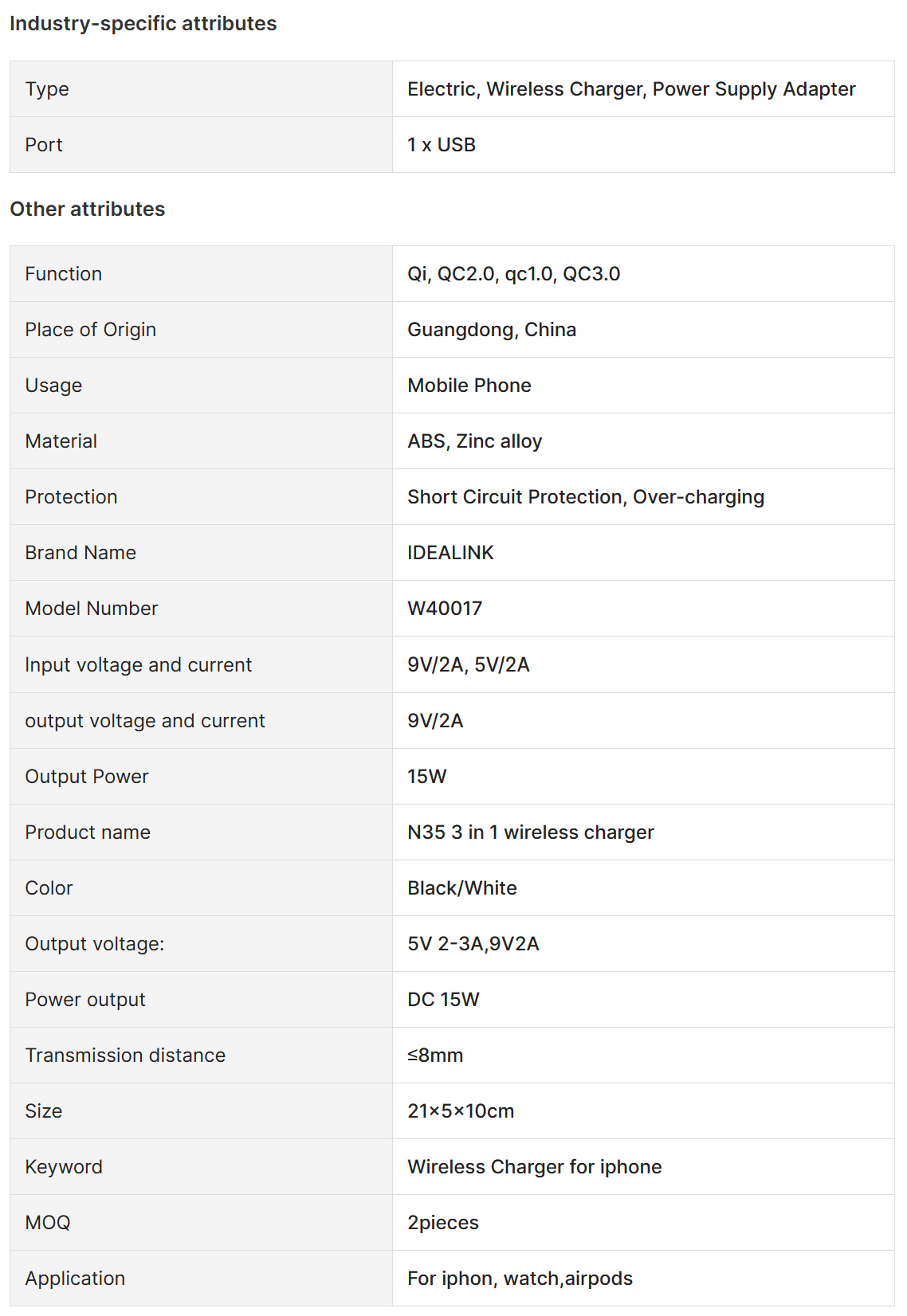The width and height of the screenshot is (907, 1316).
Task: Select the model number W40017
Action: pos(445,609)
